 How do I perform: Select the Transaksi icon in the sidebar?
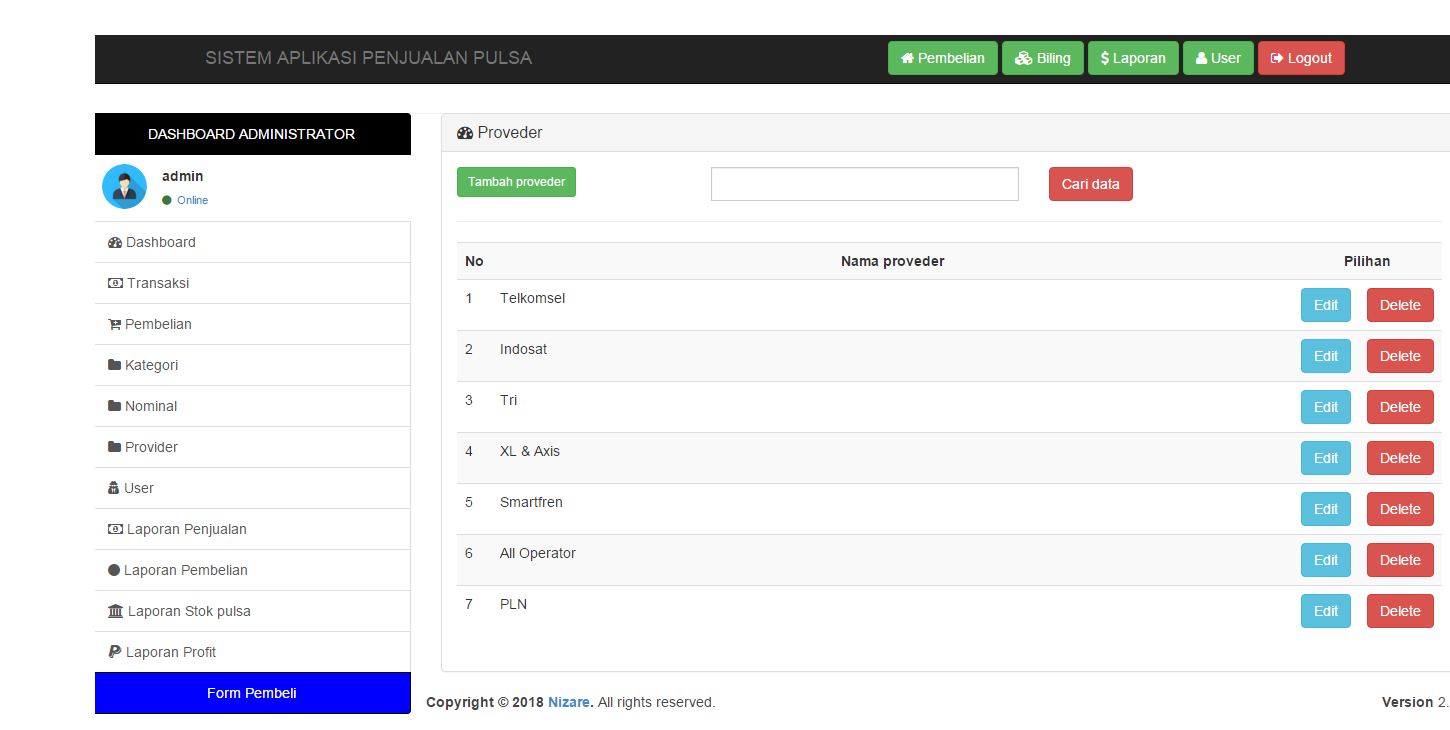click(114, 283)
